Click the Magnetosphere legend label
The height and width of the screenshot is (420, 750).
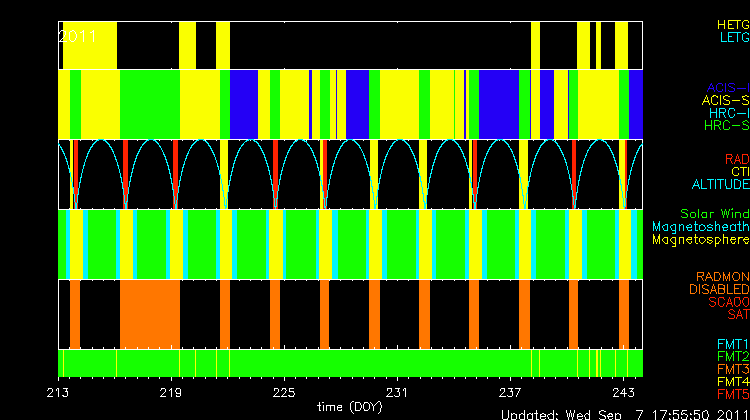coord(699,240)
